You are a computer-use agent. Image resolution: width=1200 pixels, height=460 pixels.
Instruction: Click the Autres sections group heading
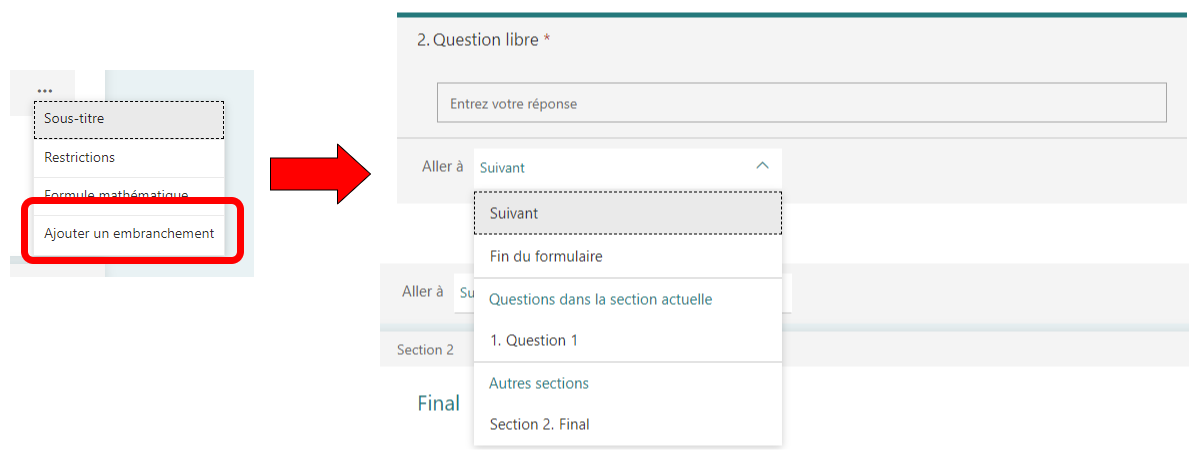(x=539, y=383)
